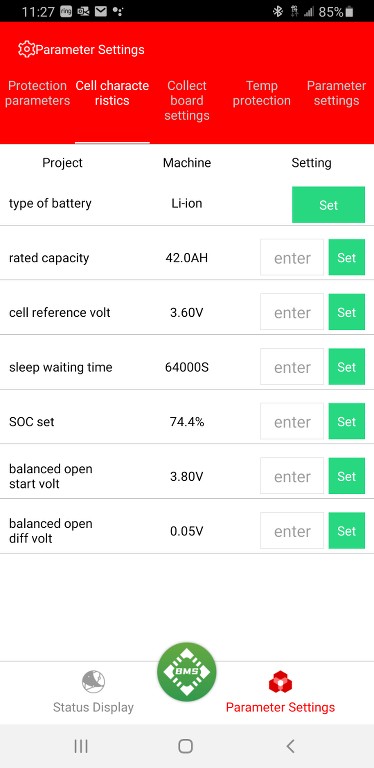
Task: Tap Android home navigation button
Action: [x=186, y=746]
